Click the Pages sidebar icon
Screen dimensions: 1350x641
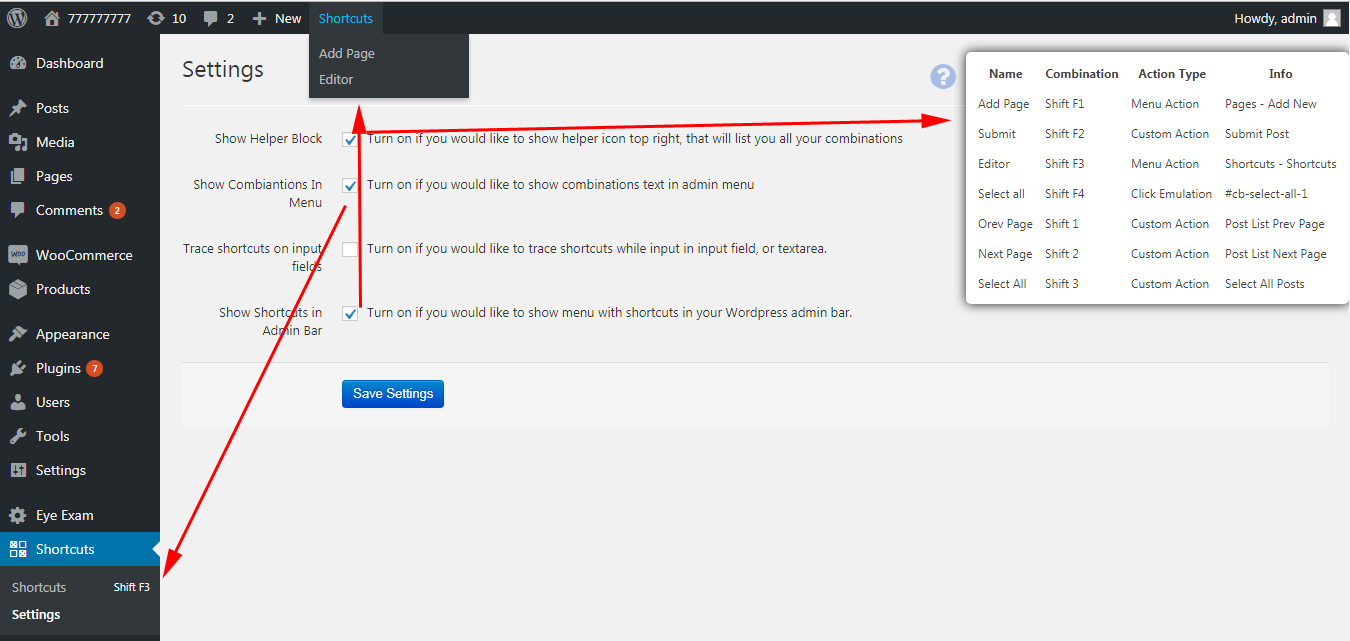18,176
